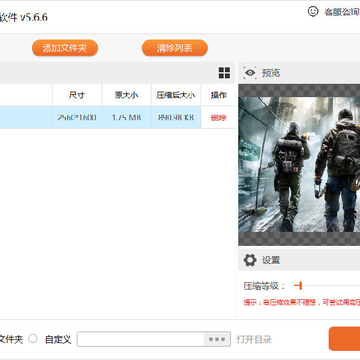Image resolution: width=360 pixels, height=360 pixels.
Task: Click the 操作 column header
Action: [218, 95]
